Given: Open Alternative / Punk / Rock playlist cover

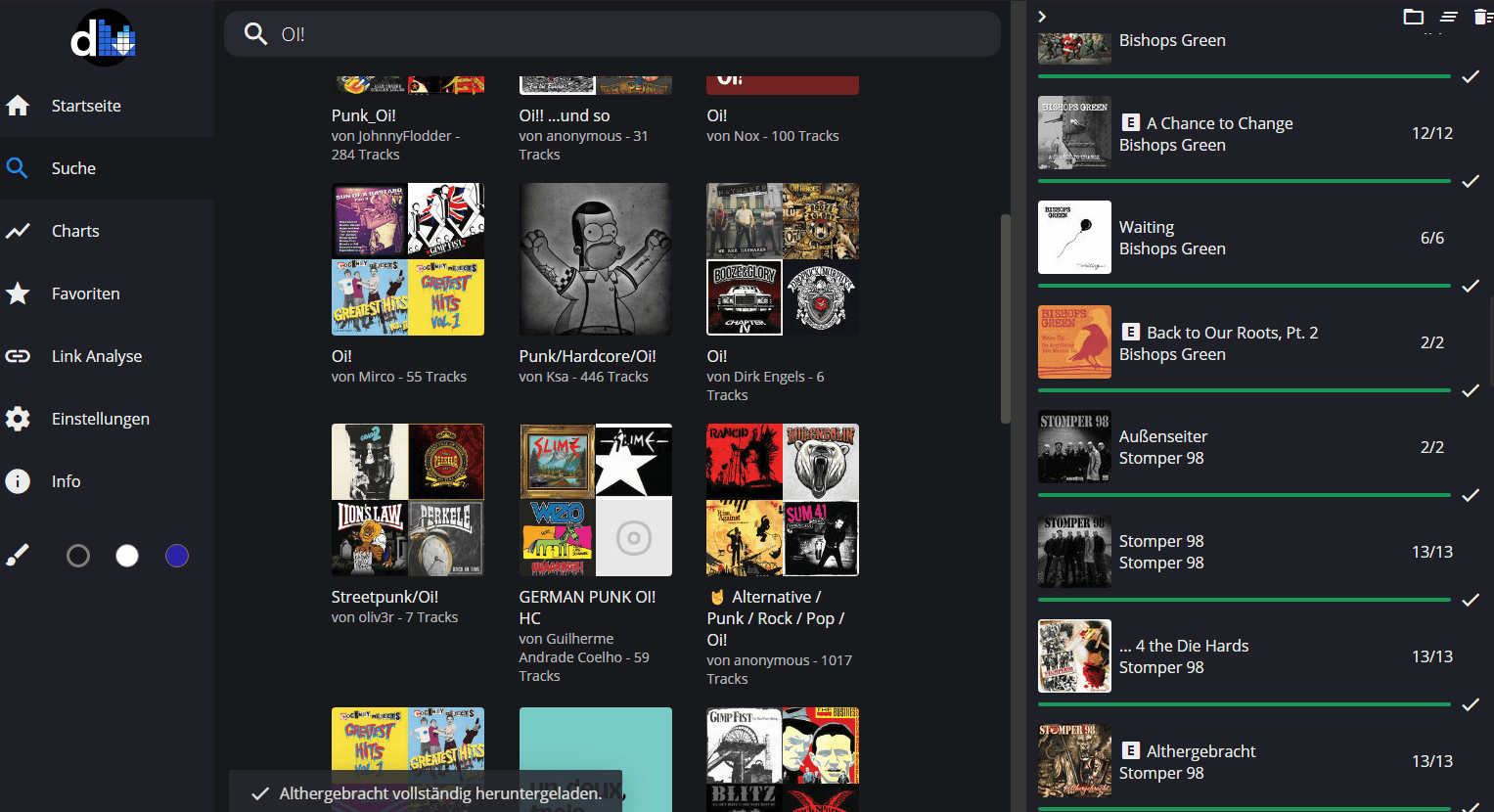Looking at the screenshot, I should (783, 500).
